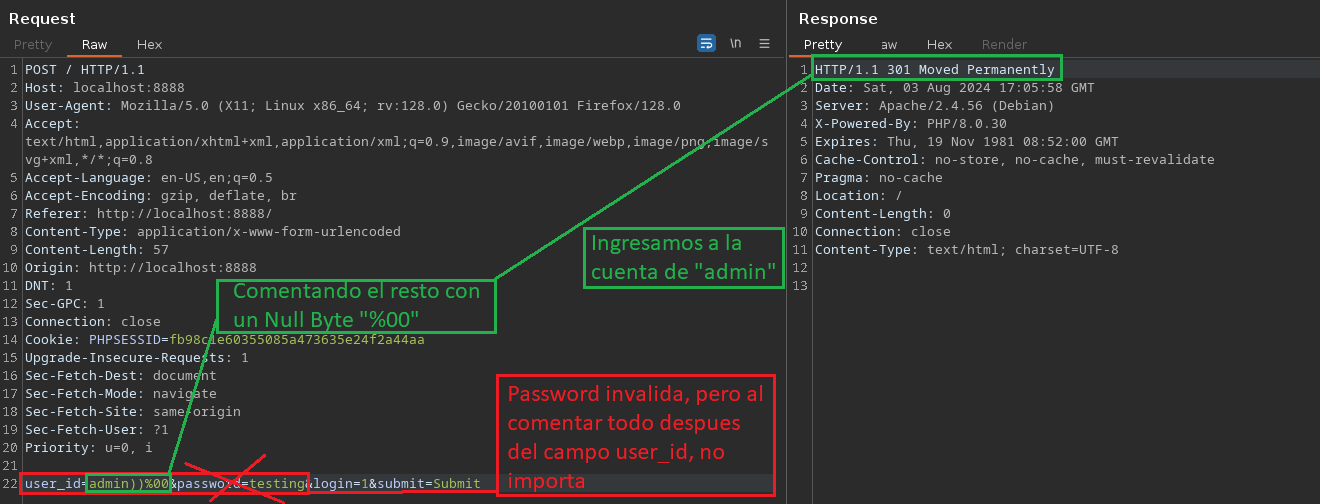Open the Render tab in Response
1320x504 pixels.
pos(1004,45)
